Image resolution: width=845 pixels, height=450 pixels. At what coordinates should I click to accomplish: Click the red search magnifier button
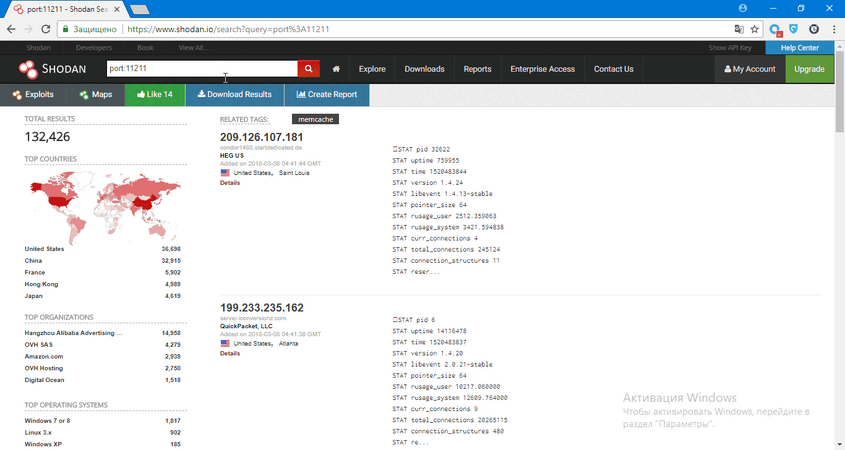309,69
